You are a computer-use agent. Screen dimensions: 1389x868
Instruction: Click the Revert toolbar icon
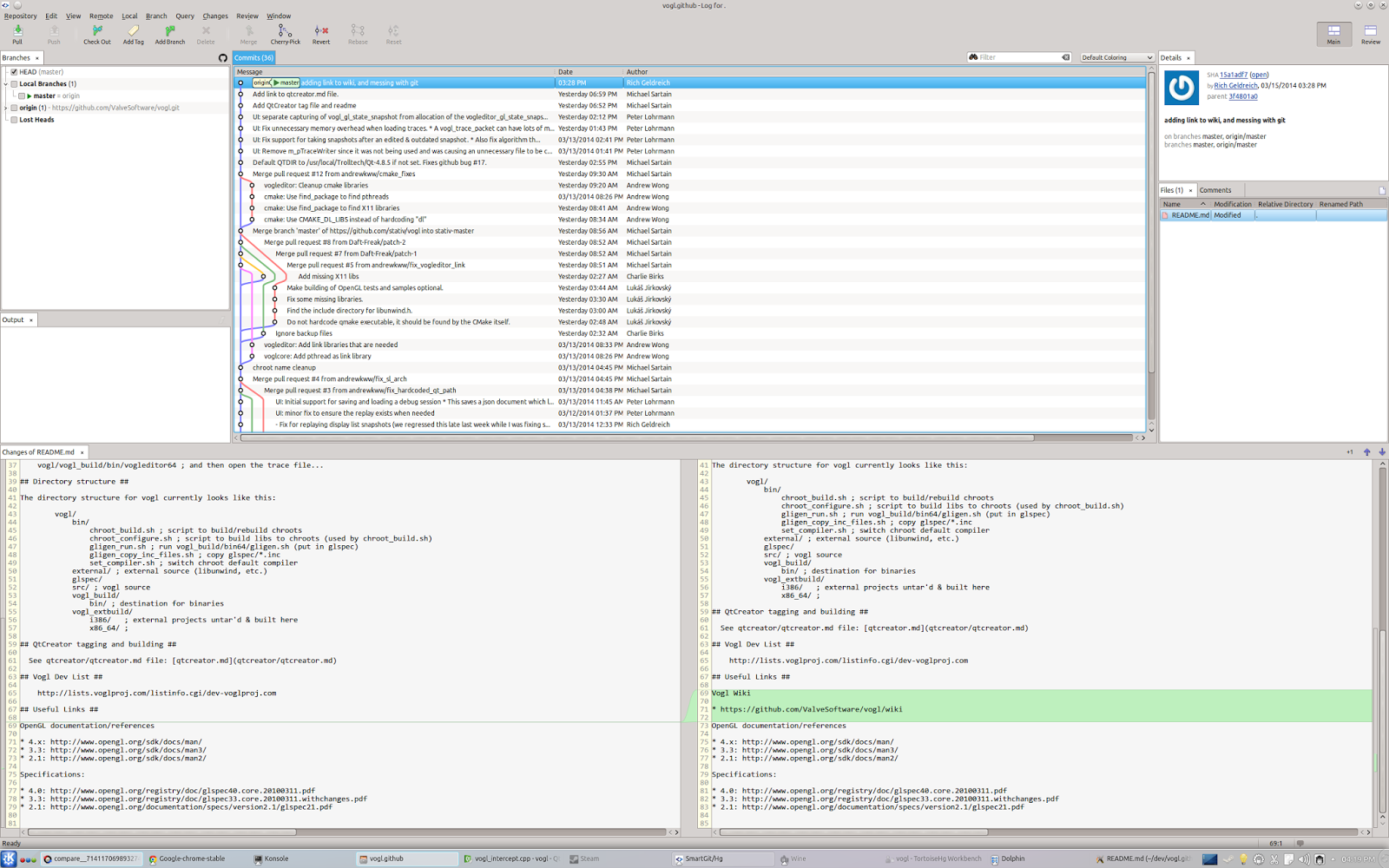click(321, 34)
